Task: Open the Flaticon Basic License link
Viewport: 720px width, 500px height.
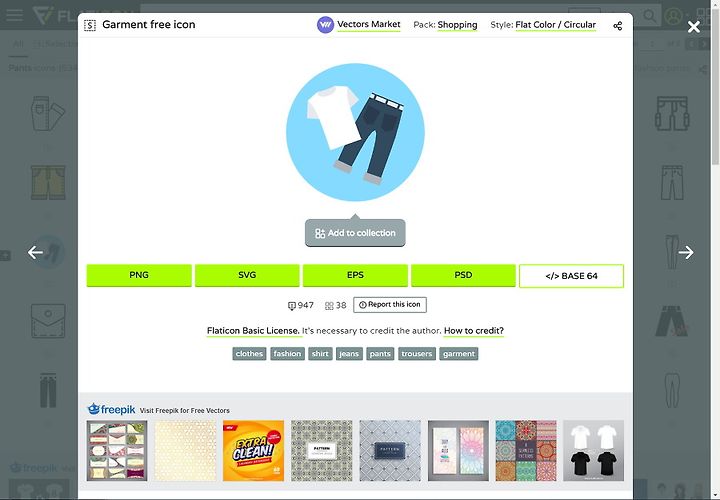Action: pos(253,331)
